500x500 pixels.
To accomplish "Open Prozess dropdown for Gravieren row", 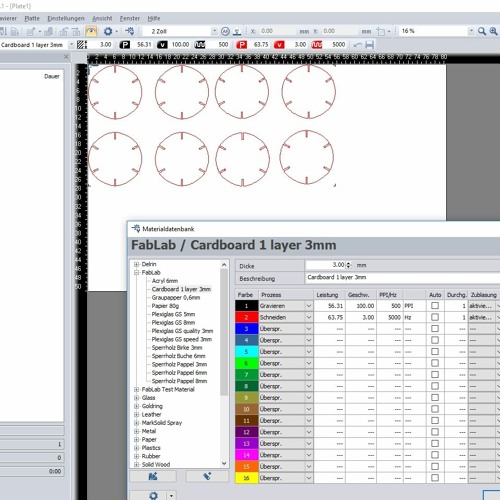I will coord(309,306).
